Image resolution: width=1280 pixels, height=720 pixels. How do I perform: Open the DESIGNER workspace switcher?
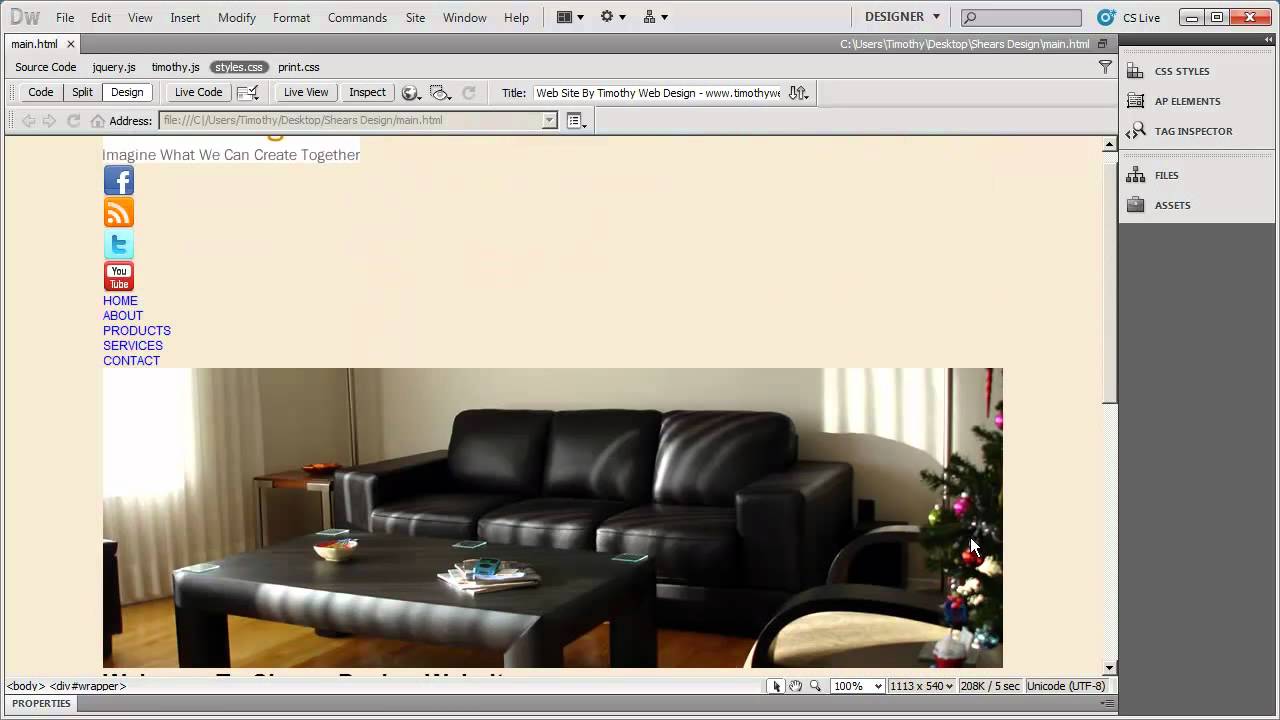pyautogui.click(x=902, y=17)
